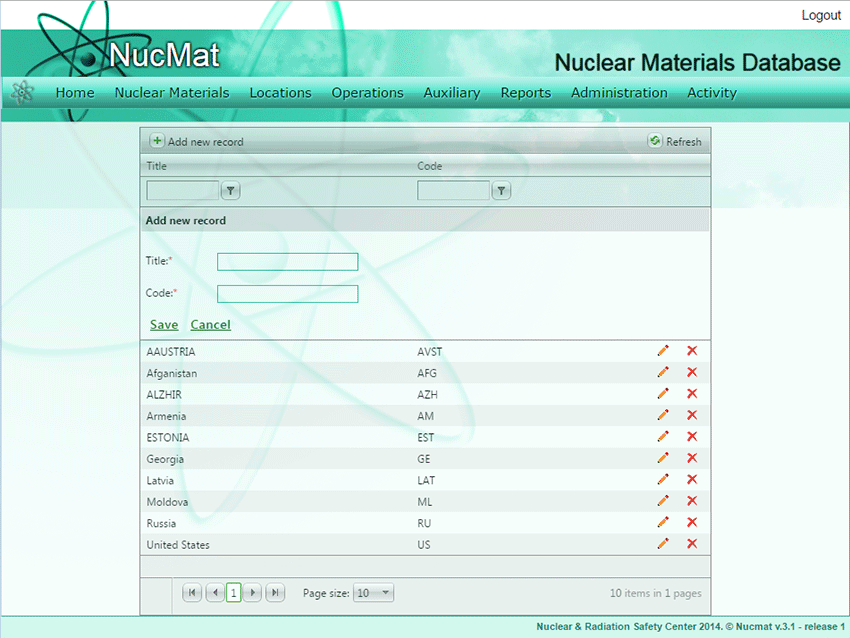This screenshot has width=850, height=638.
Task: Click the Code input field in new record form
Action: [x=287, y=294]
